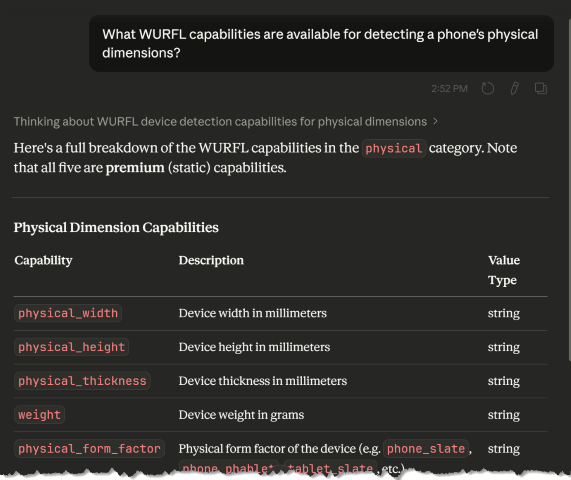Select the 'weight' capability cell

coord(40,415)
